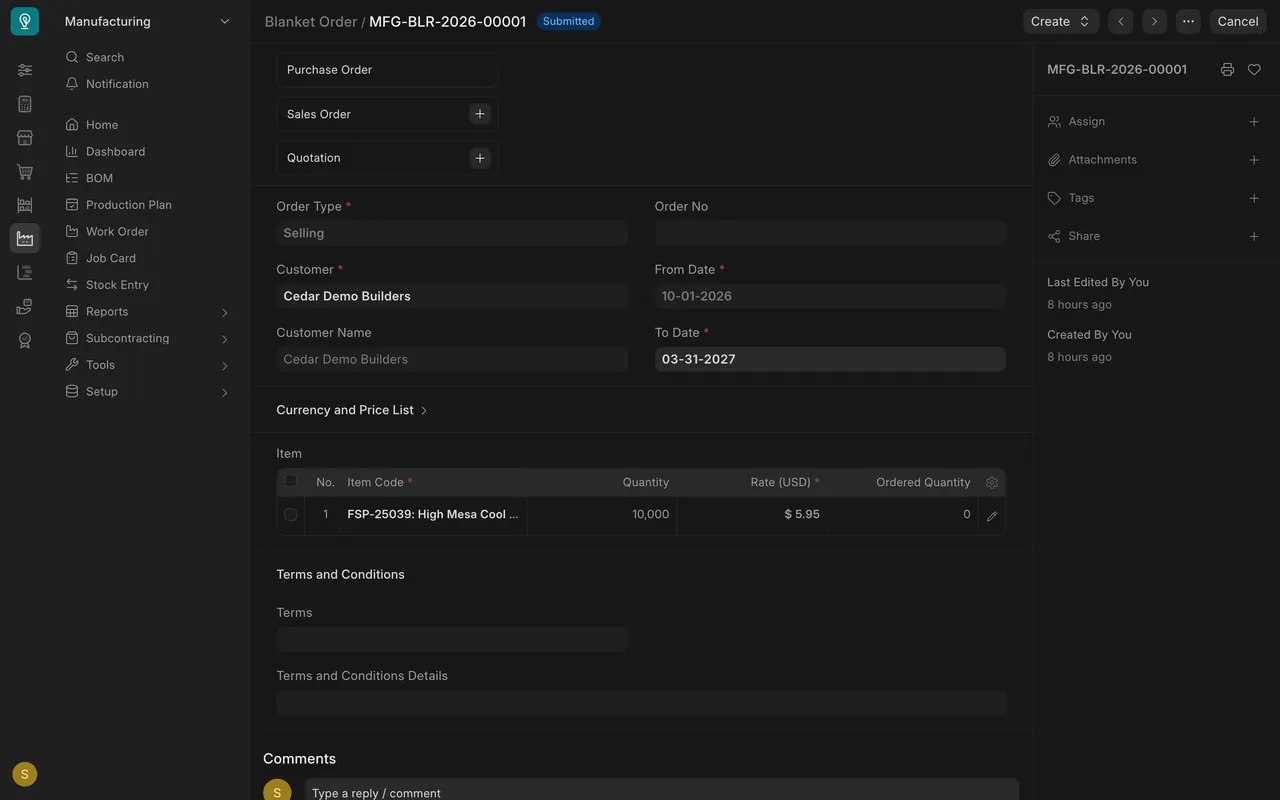1280x800 pixels.
Task: Click the Blanket Order breadcrumb link
Action: 311,21
